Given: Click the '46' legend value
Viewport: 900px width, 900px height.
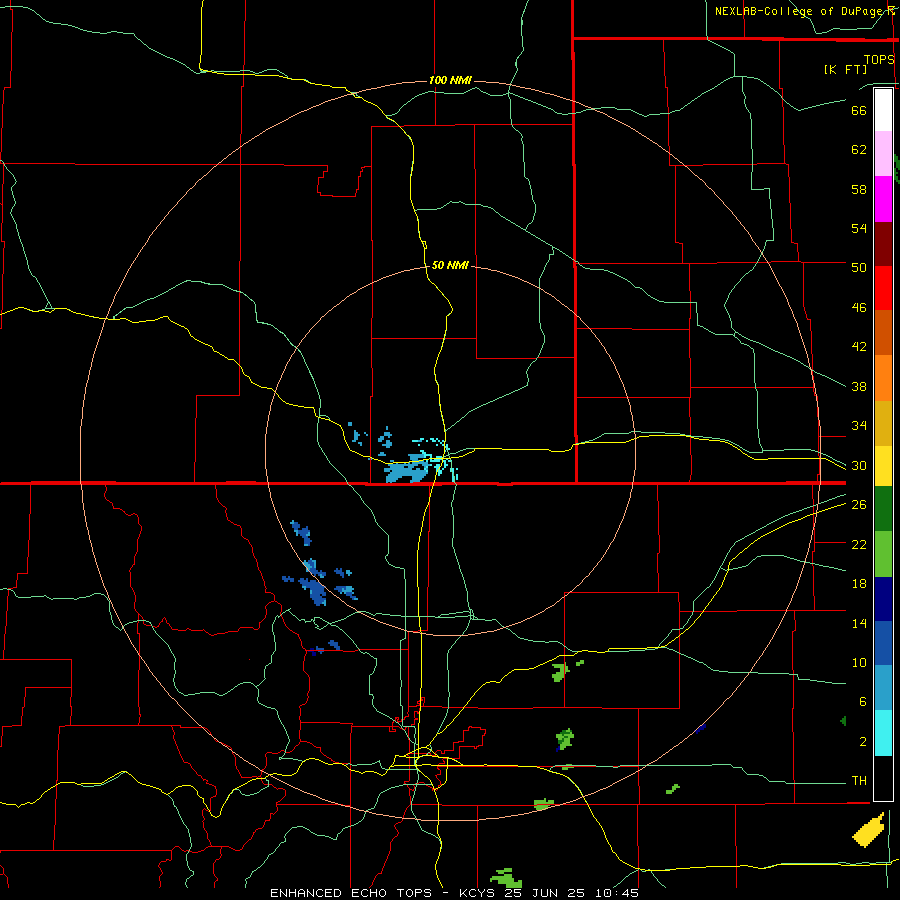Looking at the screenshot, I should click(859, 308).
